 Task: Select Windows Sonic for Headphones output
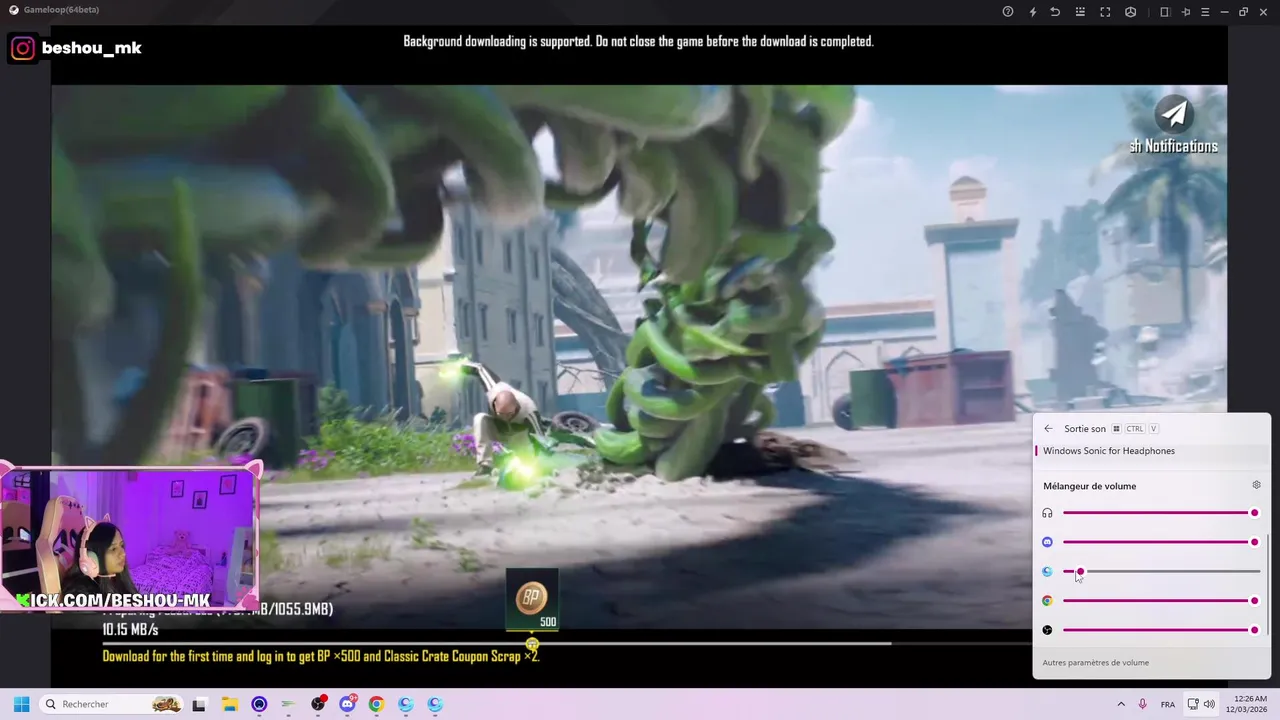1151,451
